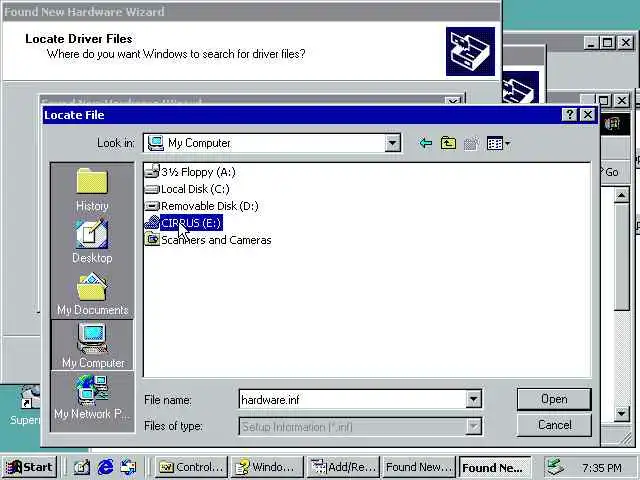Click the system tray hardware icon

(556, 467)
